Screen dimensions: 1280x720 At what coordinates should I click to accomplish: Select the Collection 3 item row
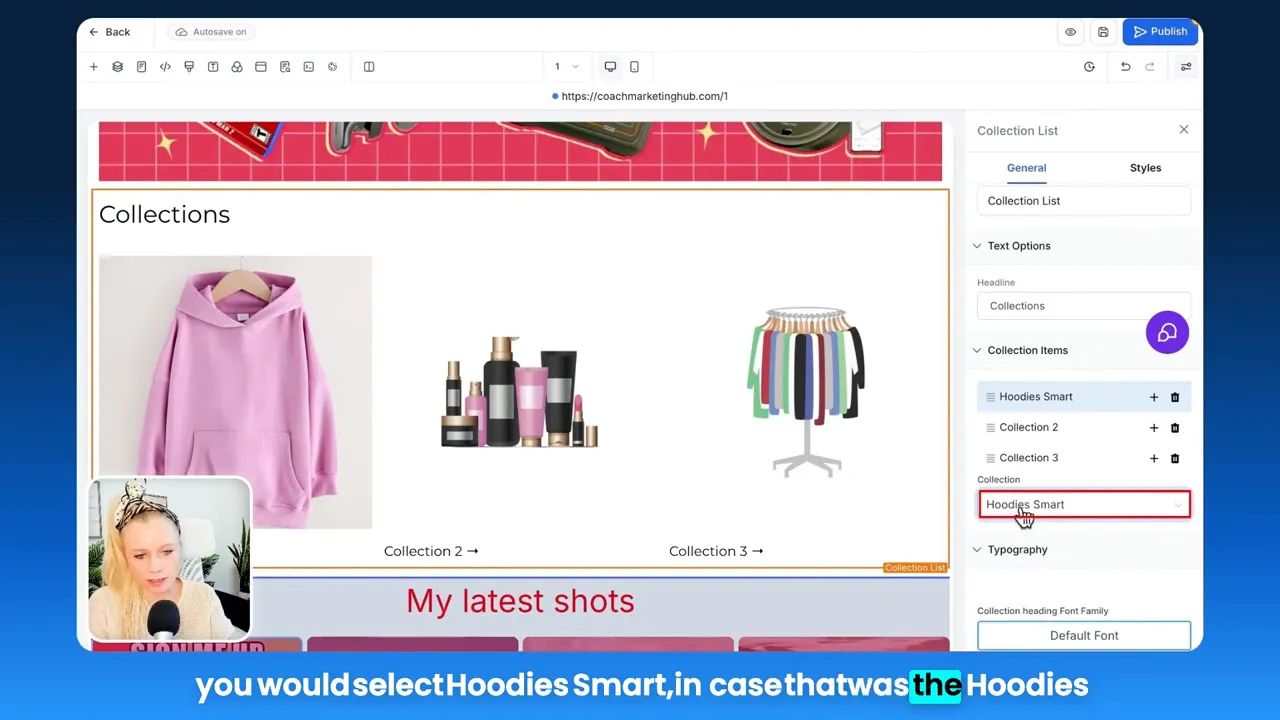[1084, 458]
